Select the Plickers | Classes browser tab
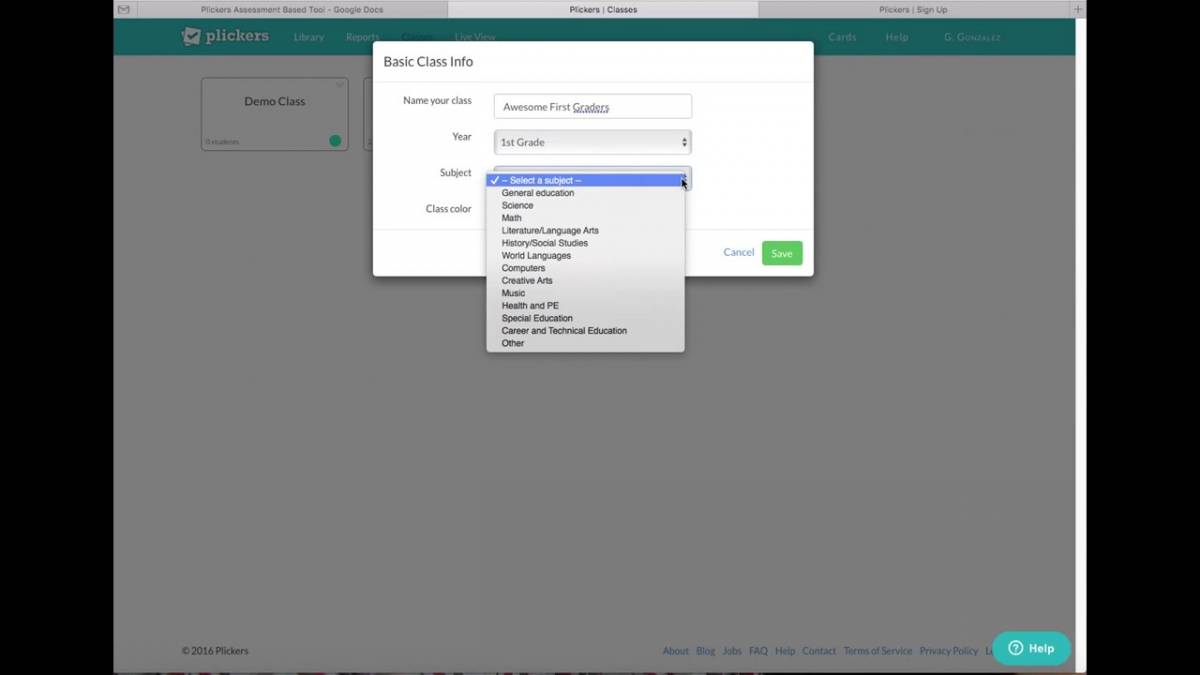 point(603,9)
